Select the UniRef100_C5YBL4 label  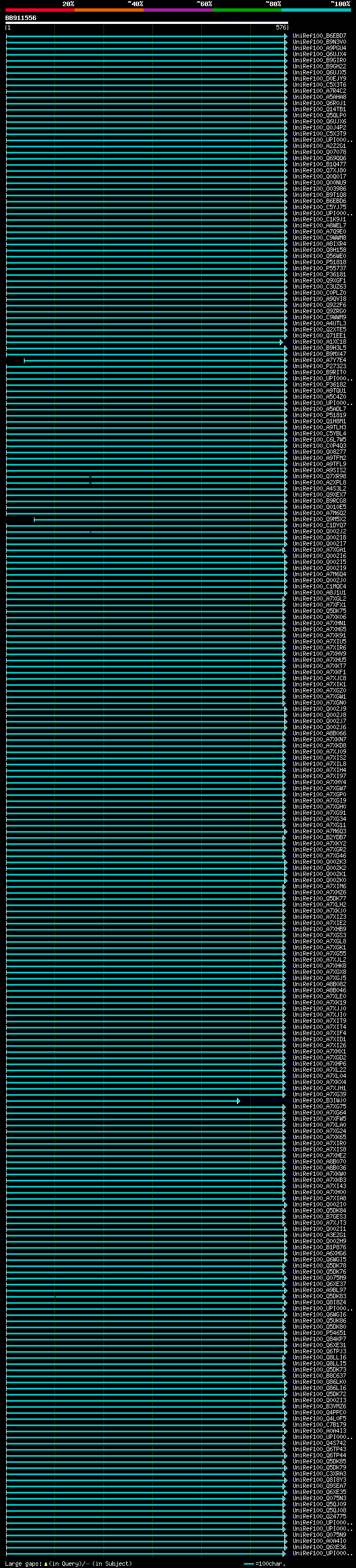coord(319,433)
